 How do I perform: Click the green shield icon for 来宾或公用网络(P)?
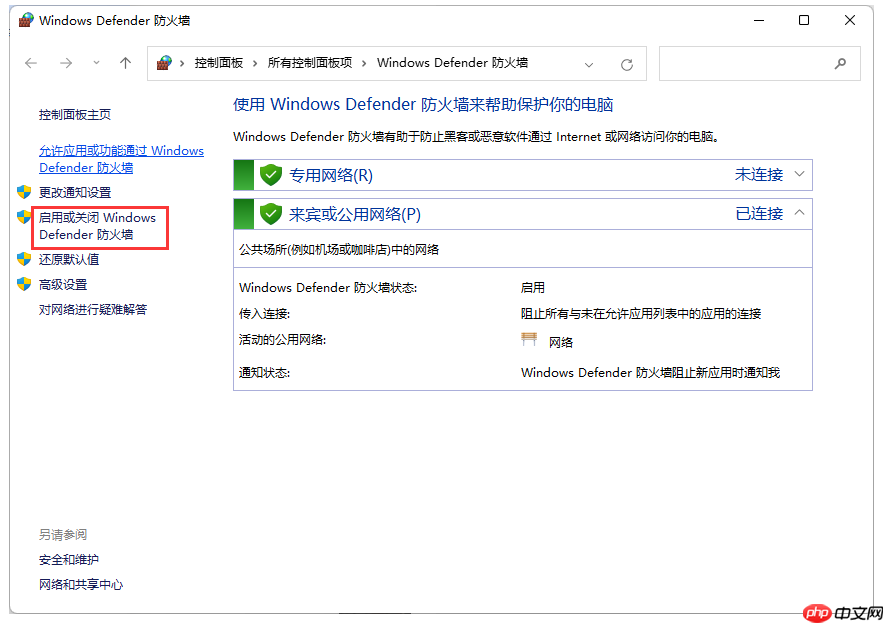(271, 214)
